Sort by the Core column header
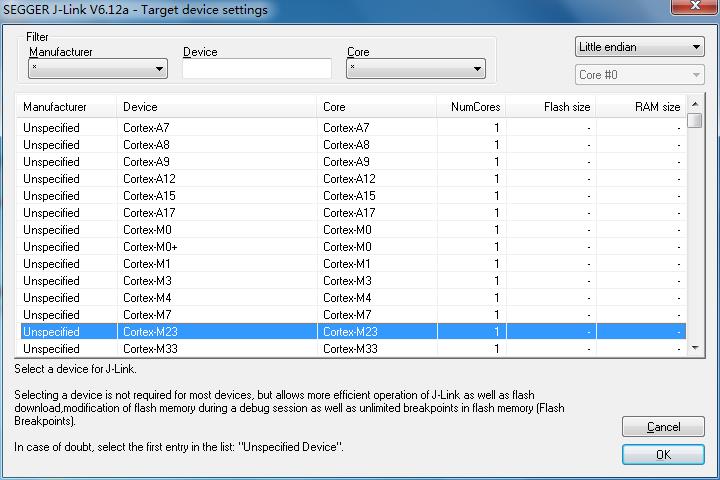The width and height of the screenshot is (720, 480). pyautogui.click(x=377, y=107)
